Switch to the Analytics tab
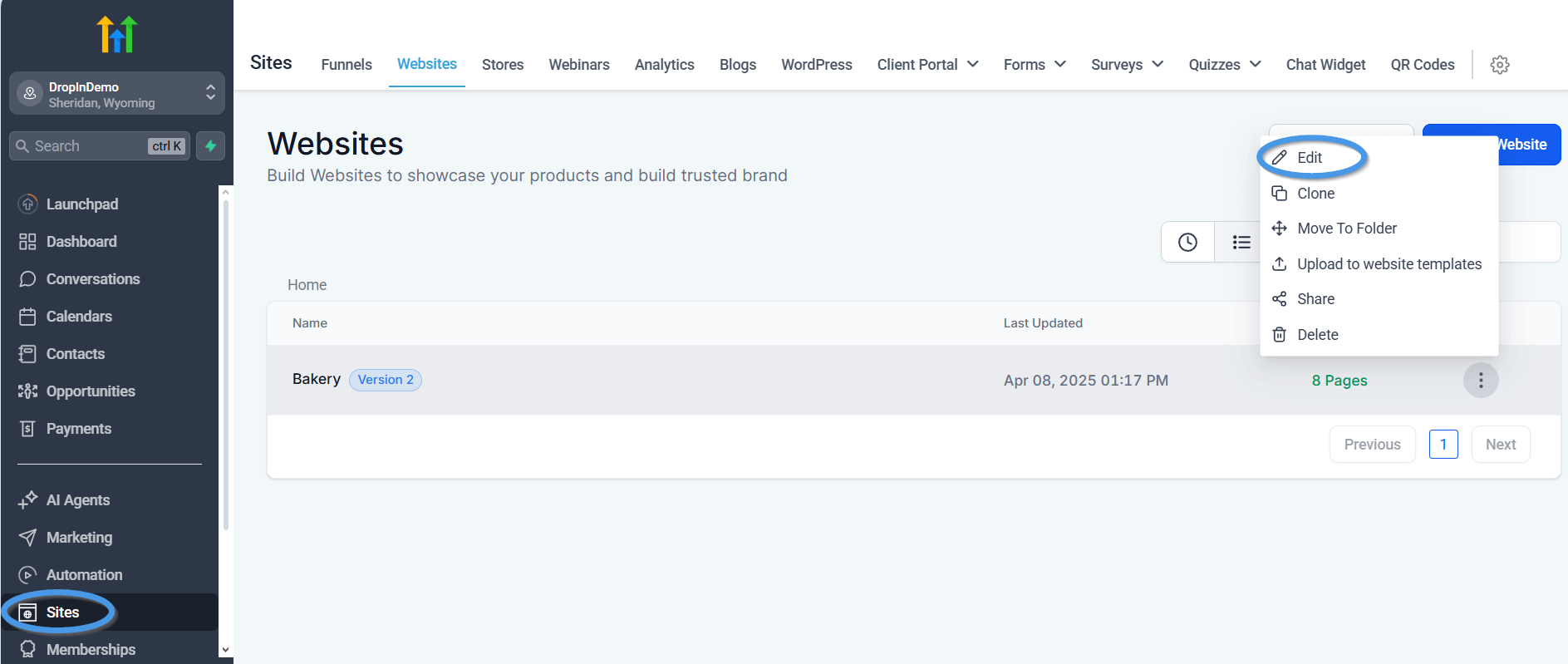This screenshot has height=664, width=1568. (665, 65)
